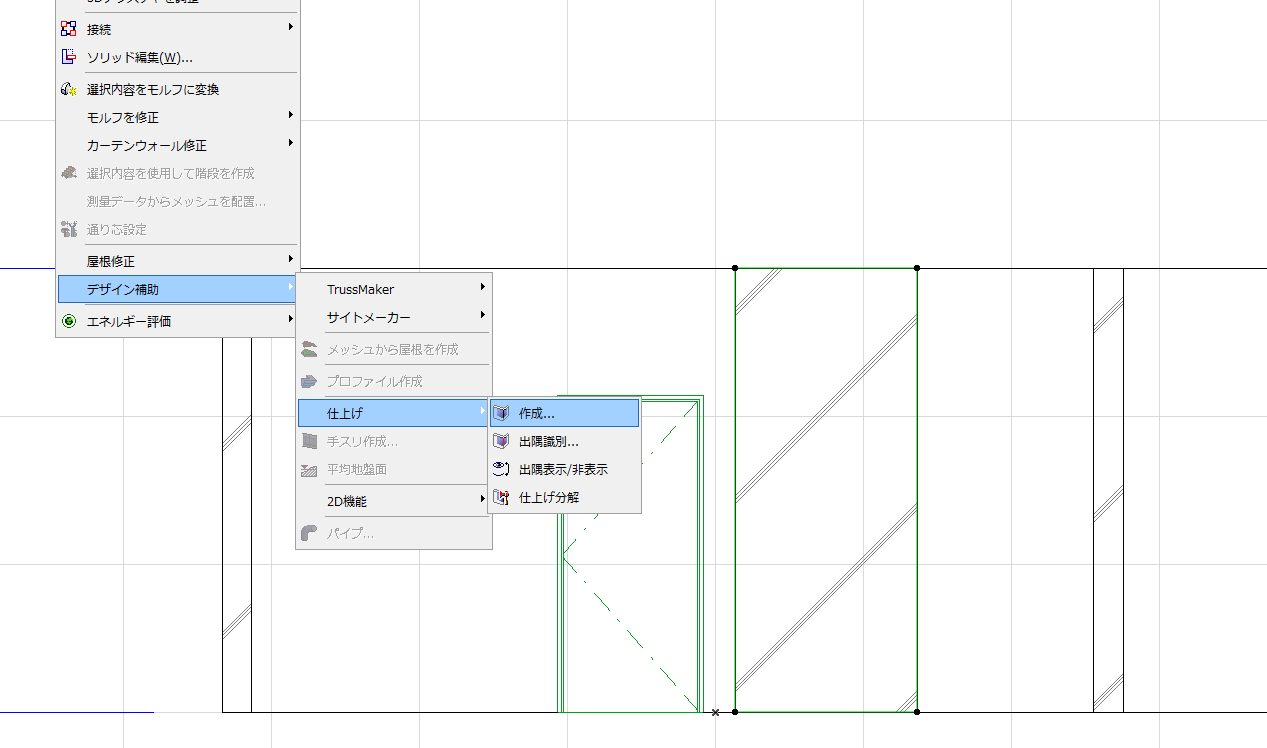Click the 接続 menu icon
This screenshot has height=748, width=1267.
[69, 29]
